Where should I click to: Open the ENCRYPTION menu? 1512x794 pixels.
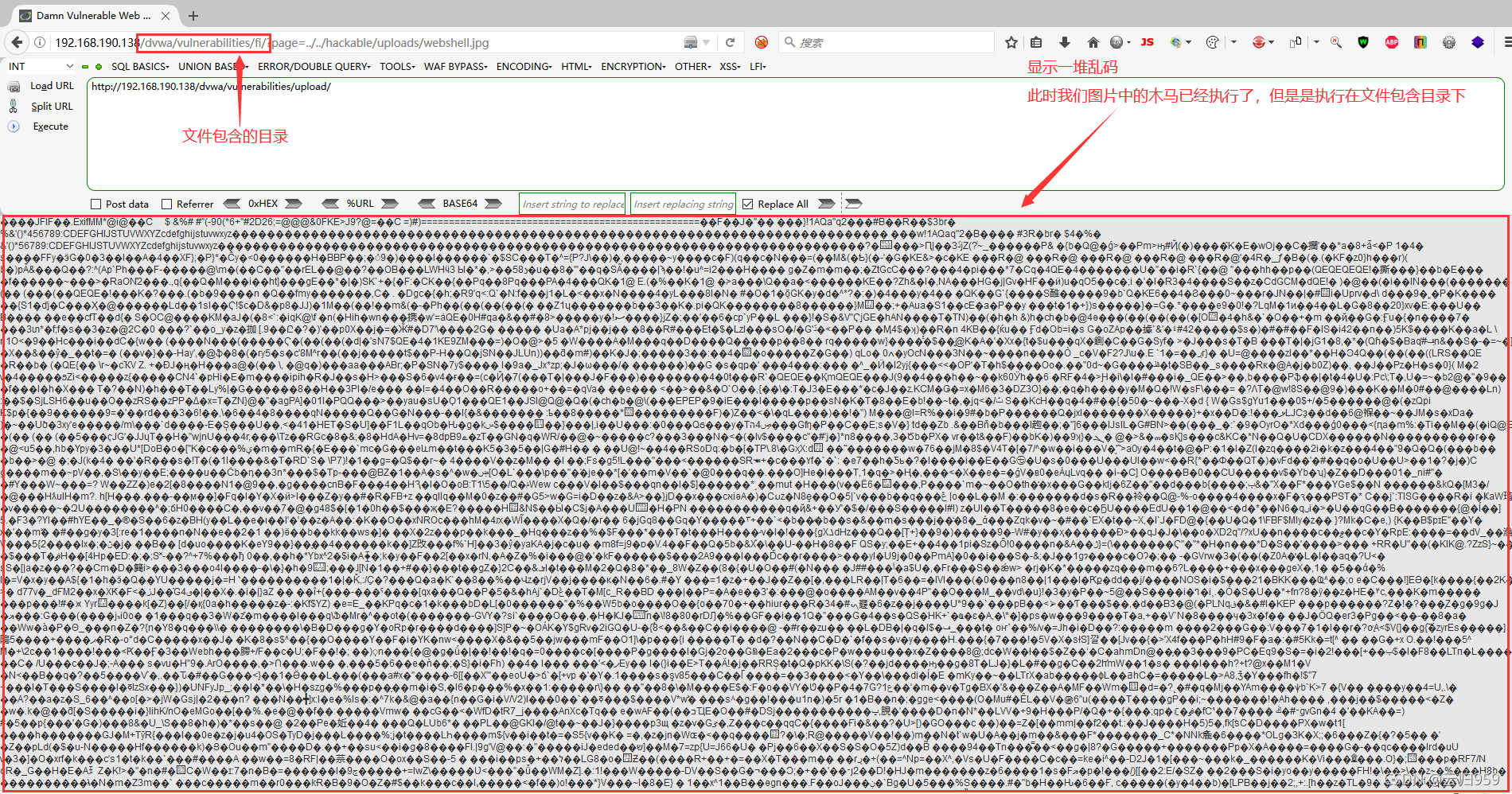(633, 67)
